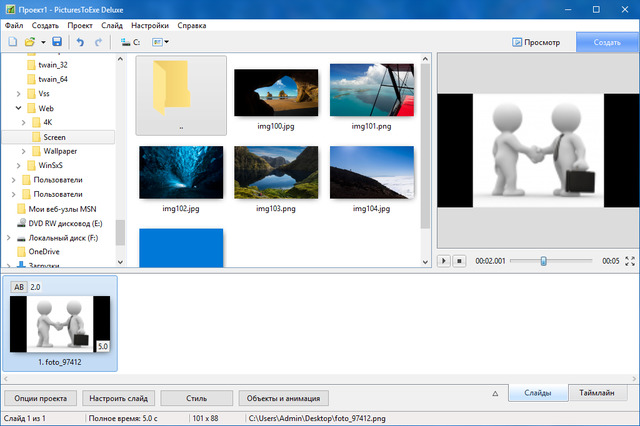Open the Слайд menu
The width and height of the screenshot is (640, 426).
pyautogui.click(x=112, y=25)
